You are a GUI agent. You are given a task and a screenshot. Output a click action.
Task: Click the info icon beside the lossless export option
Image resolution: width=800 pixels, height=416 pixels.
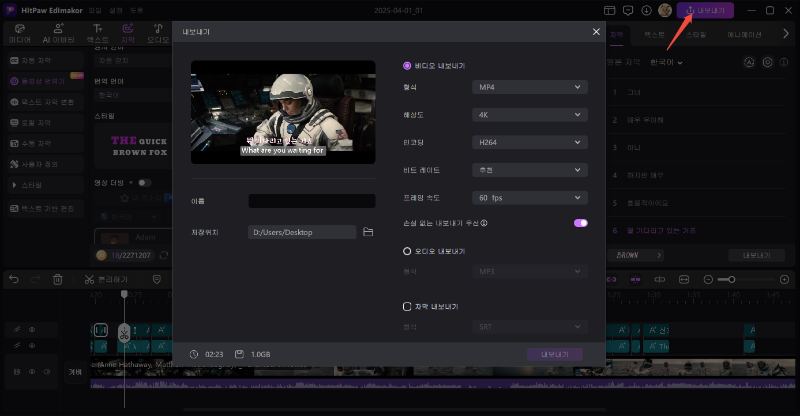point(484,223)
